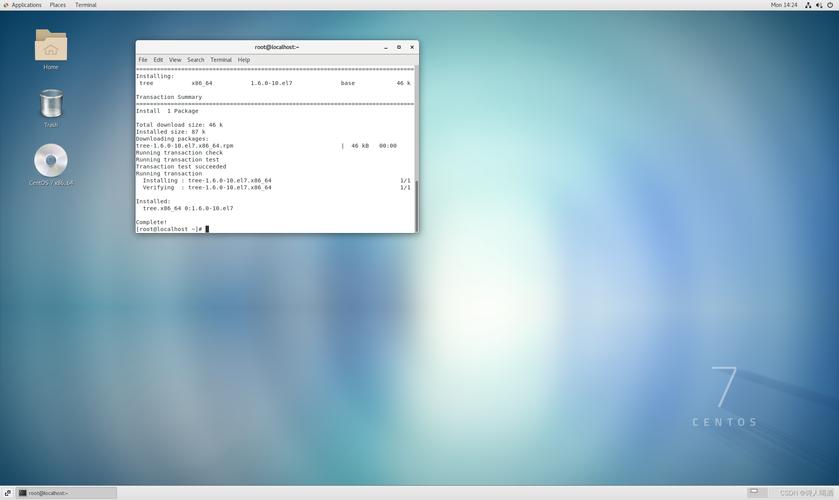Click the Applications foot logo icon
This screenshot has width=839, height=500.
tap(6, 5)
